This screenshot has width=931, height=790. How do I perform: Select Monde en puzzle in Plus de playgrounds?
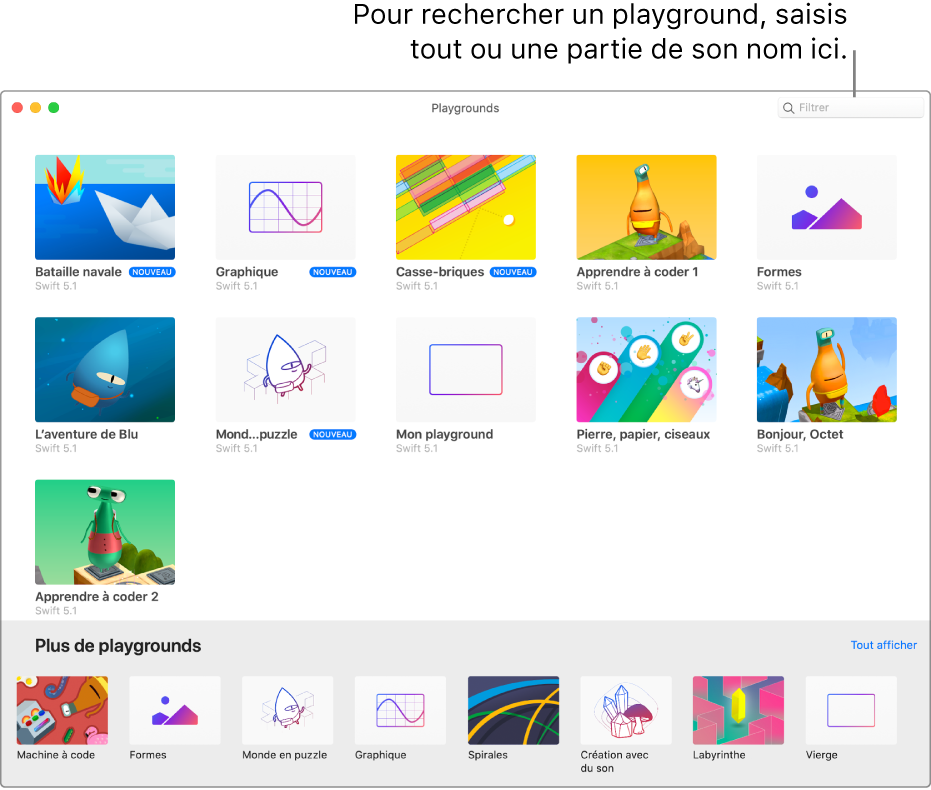pos(288,710)
